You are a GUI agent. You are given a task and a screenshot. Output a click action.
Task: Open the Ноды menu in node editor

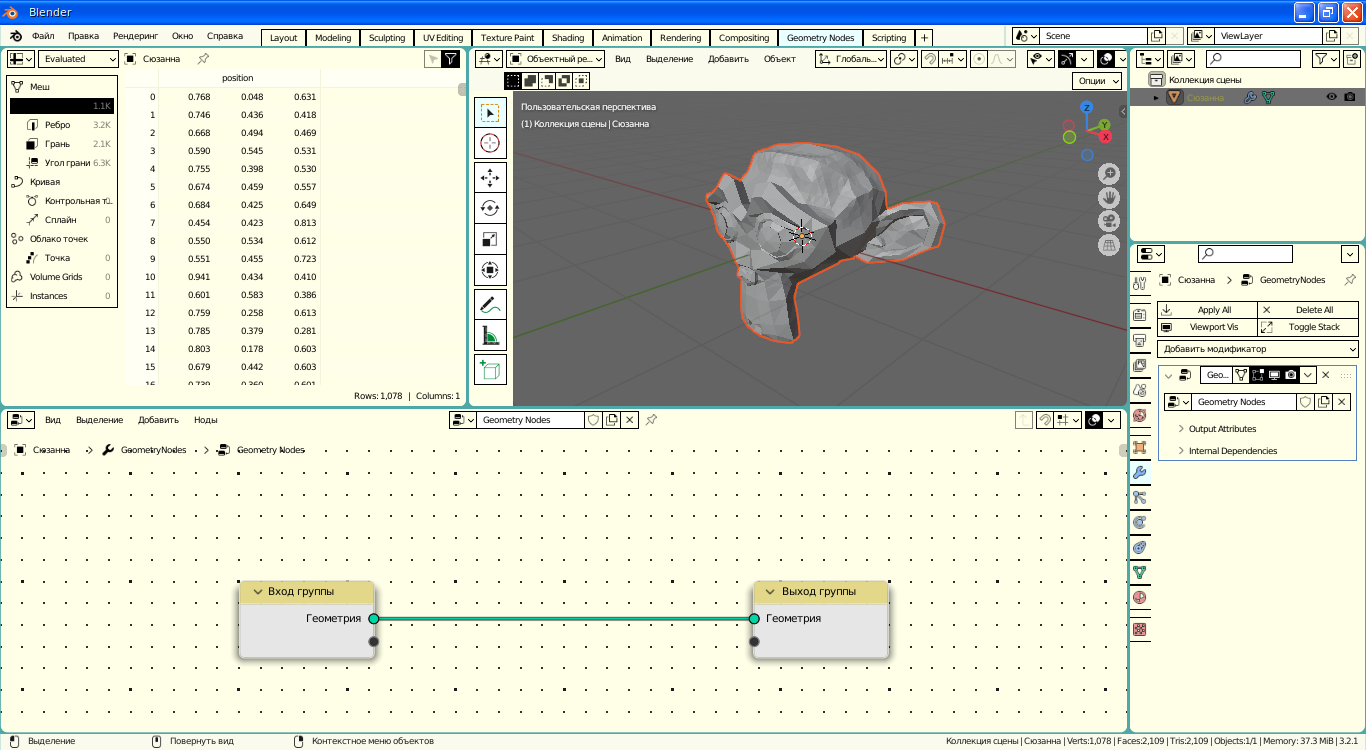pyautogui.click(x=206, y=420)
